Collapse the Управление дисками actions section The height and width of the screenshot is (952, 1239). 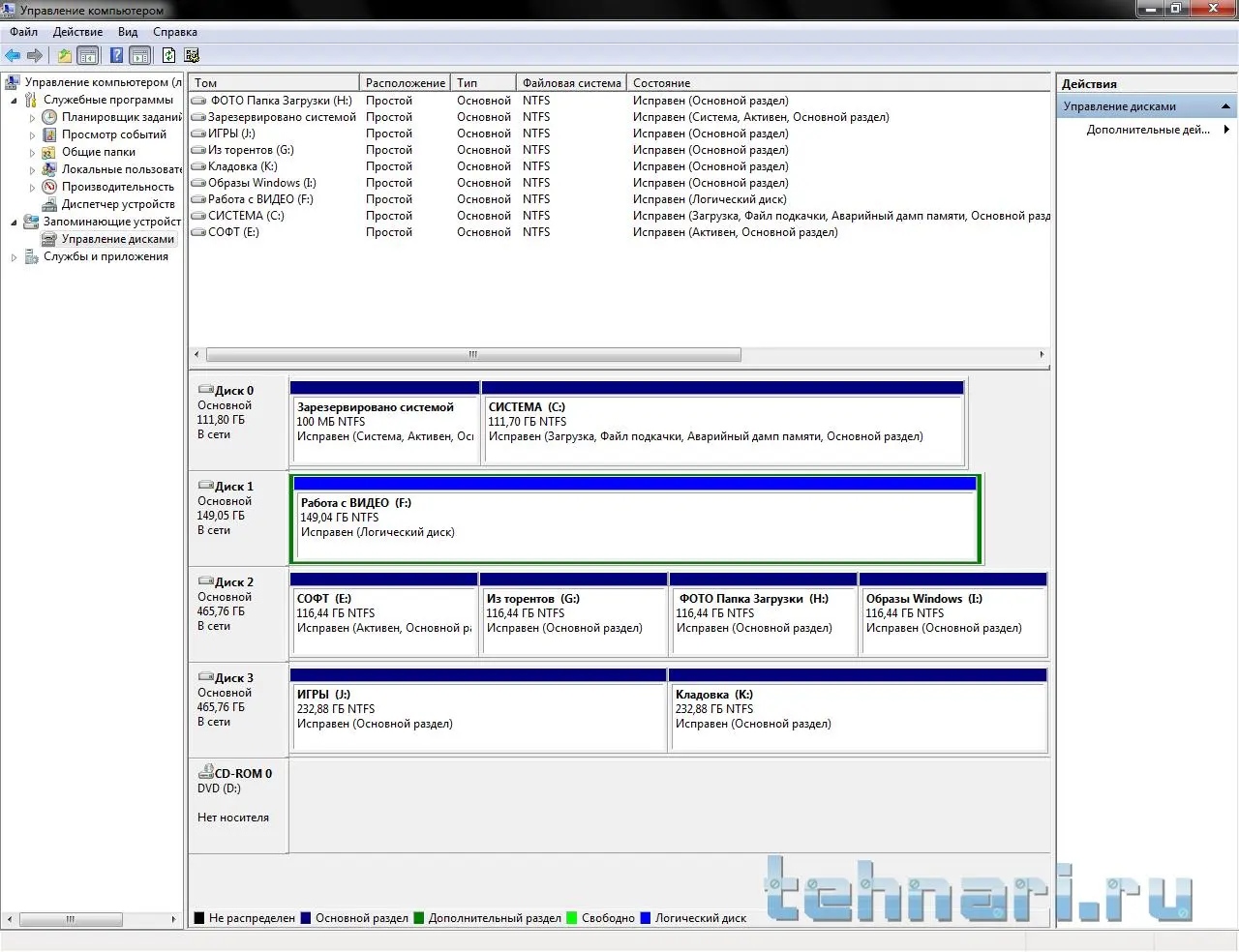pyautogui.click(x=1225, y=106)
